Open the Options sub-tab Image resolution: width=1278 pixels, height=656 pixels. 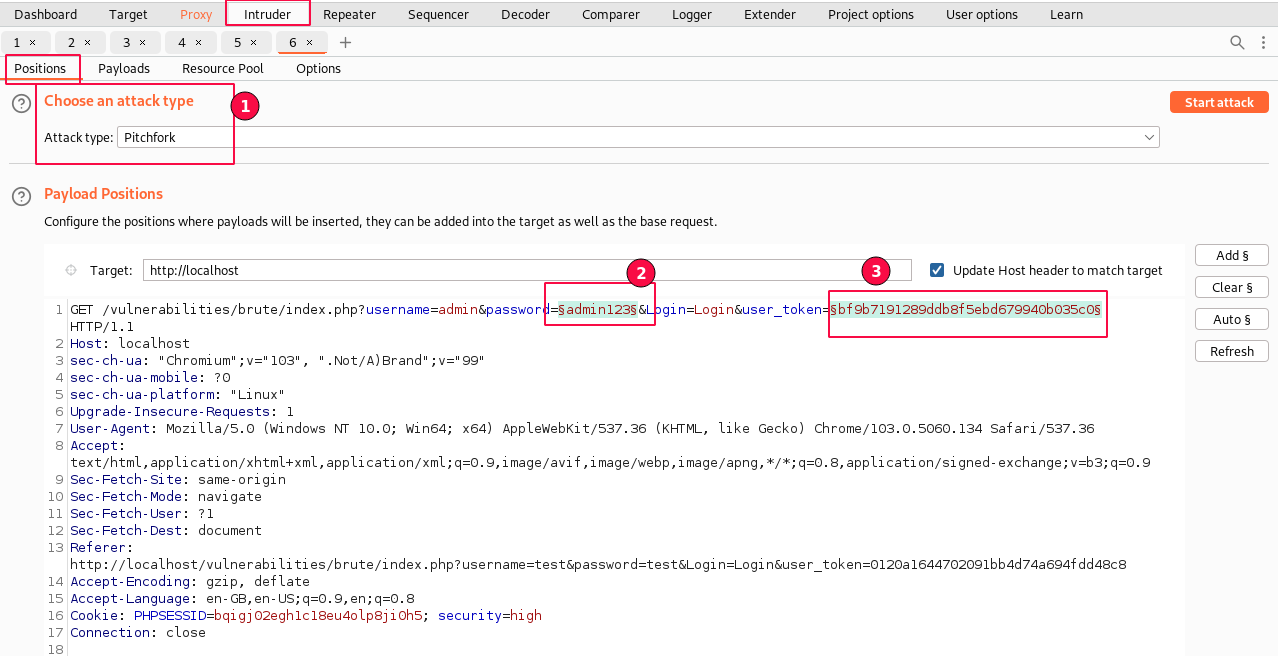(x=318, y=68)
